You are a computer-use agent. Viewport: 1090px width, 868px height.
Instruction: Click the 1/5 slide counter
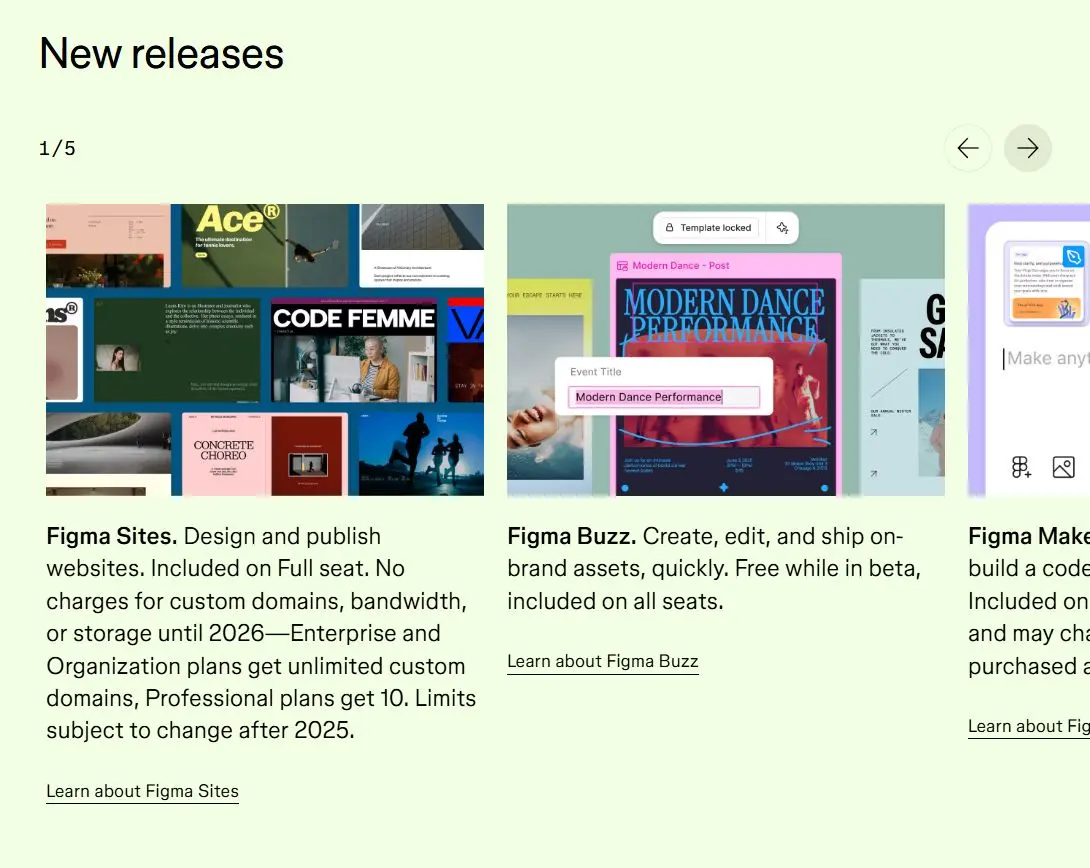pyautogui.click(x=58, y=149)
